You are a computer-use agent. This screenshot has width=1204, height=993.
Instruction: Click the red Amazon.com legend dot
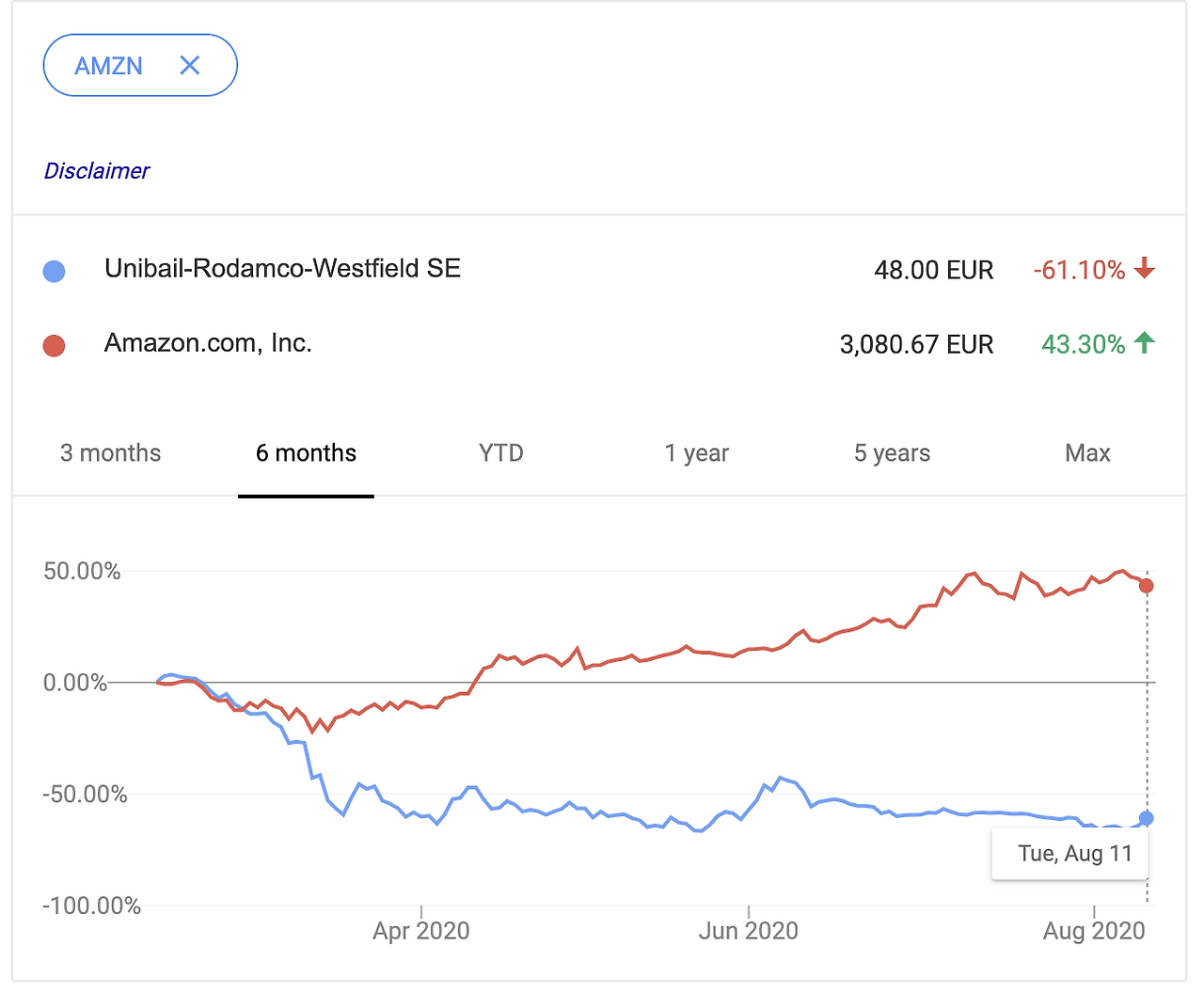click(55, 346)
